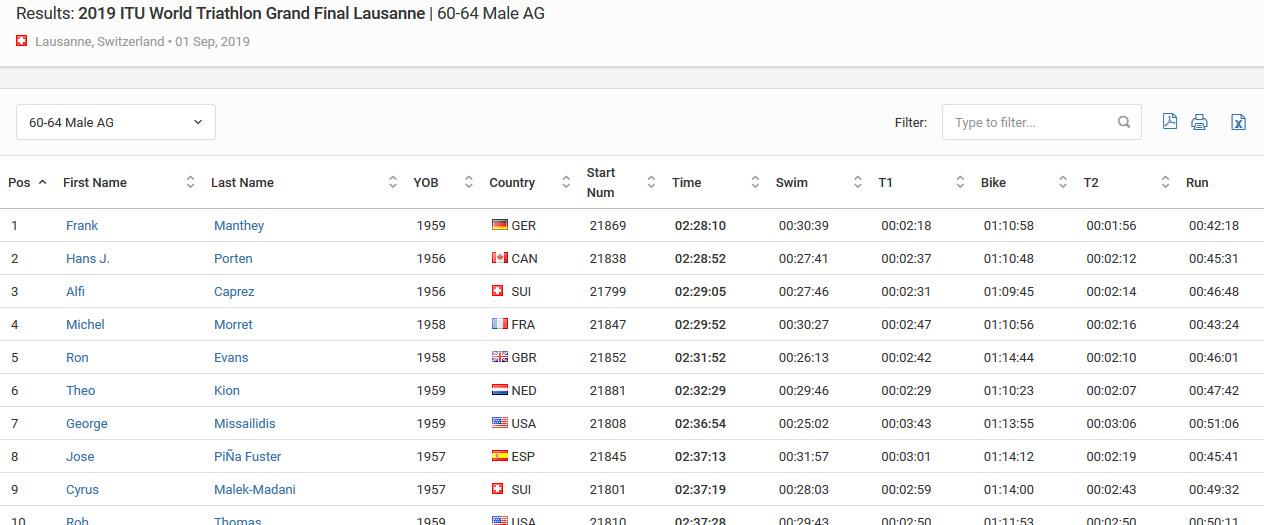Sort by T2 column
Screen dimensions: 1264x525
pyautogui.click(x=1126, y=182)
